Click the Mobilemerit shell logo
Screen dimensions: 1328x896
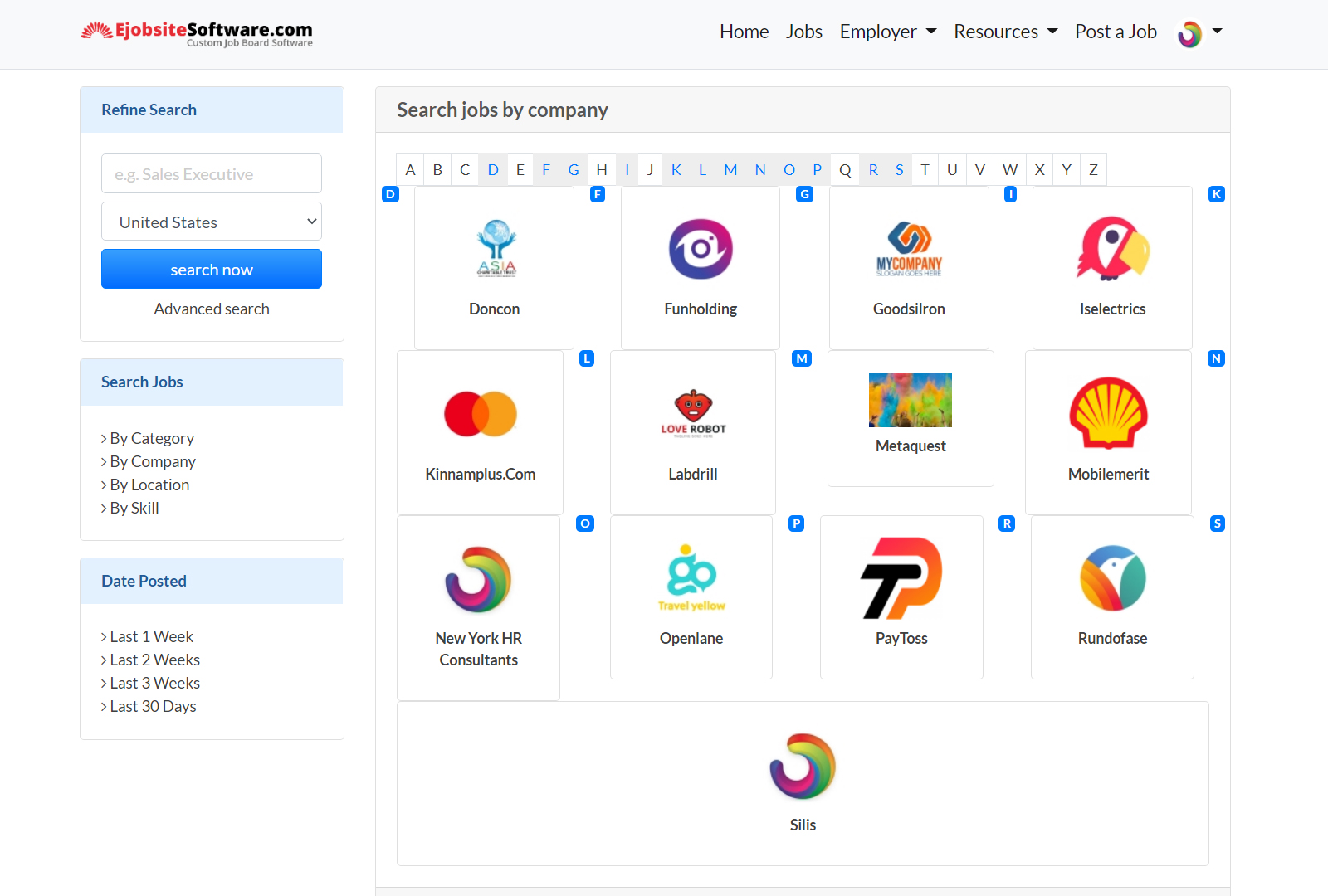1108,413
